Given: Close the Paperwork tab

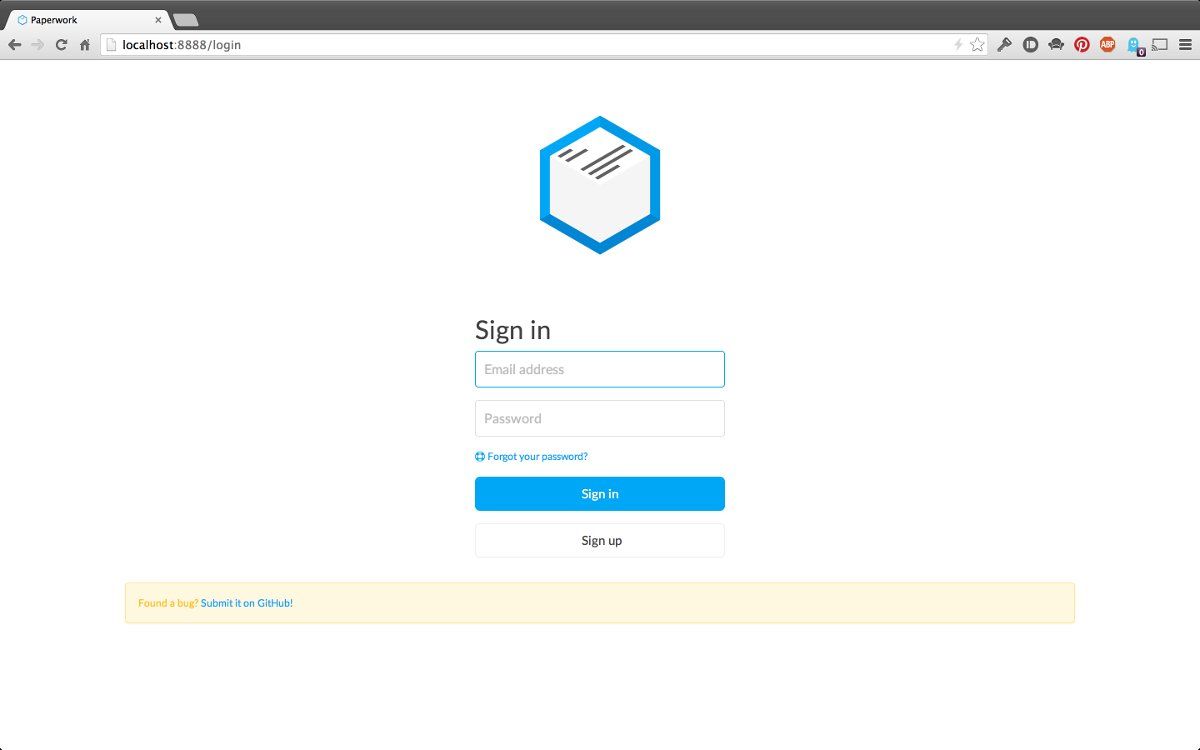Looking at the screenshot, I should 158,20.
